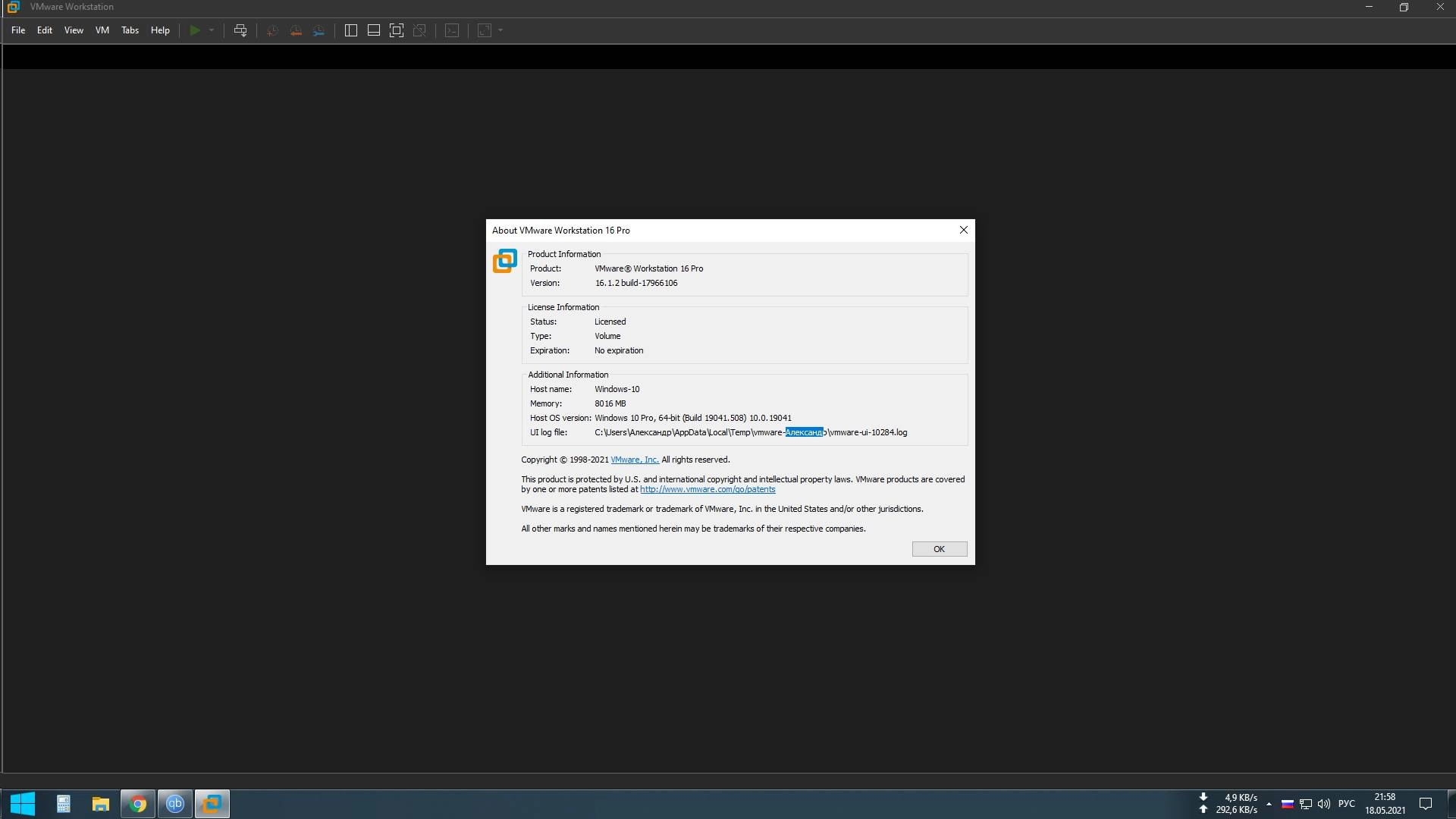Open File Explorer from the taskbar
This screenshot has height=819, width=1456.
(101, 804)
